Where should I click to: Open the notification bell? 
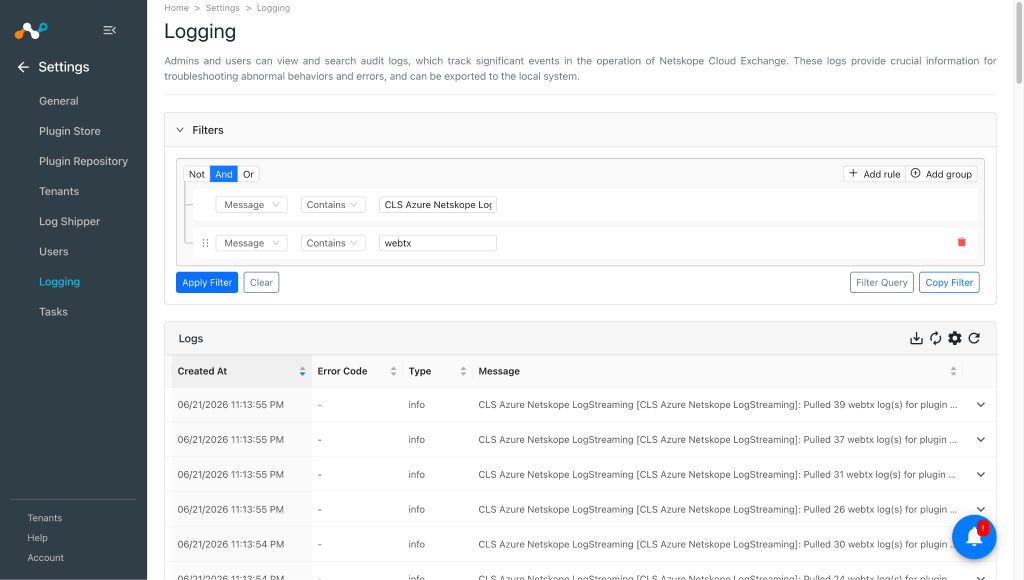974,537
